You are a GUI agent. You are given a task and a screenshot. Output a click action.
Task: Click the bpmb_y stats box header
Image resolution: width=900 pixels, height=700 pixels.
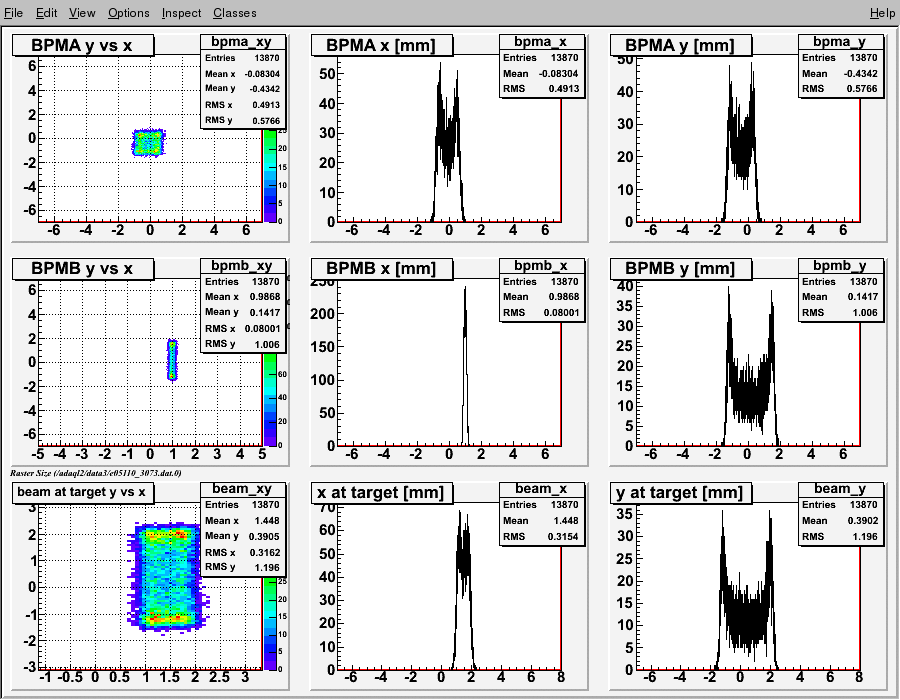(840, 266)
